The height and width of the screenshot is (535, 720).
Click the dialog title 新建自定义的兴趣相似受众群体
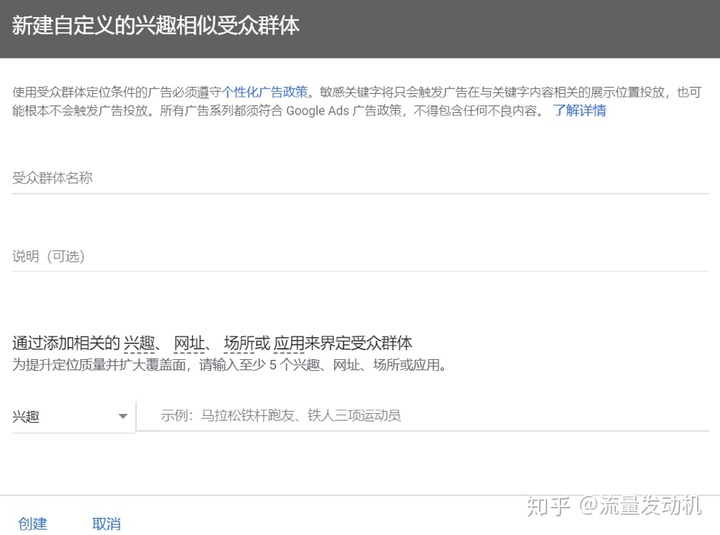click(156, 25)
